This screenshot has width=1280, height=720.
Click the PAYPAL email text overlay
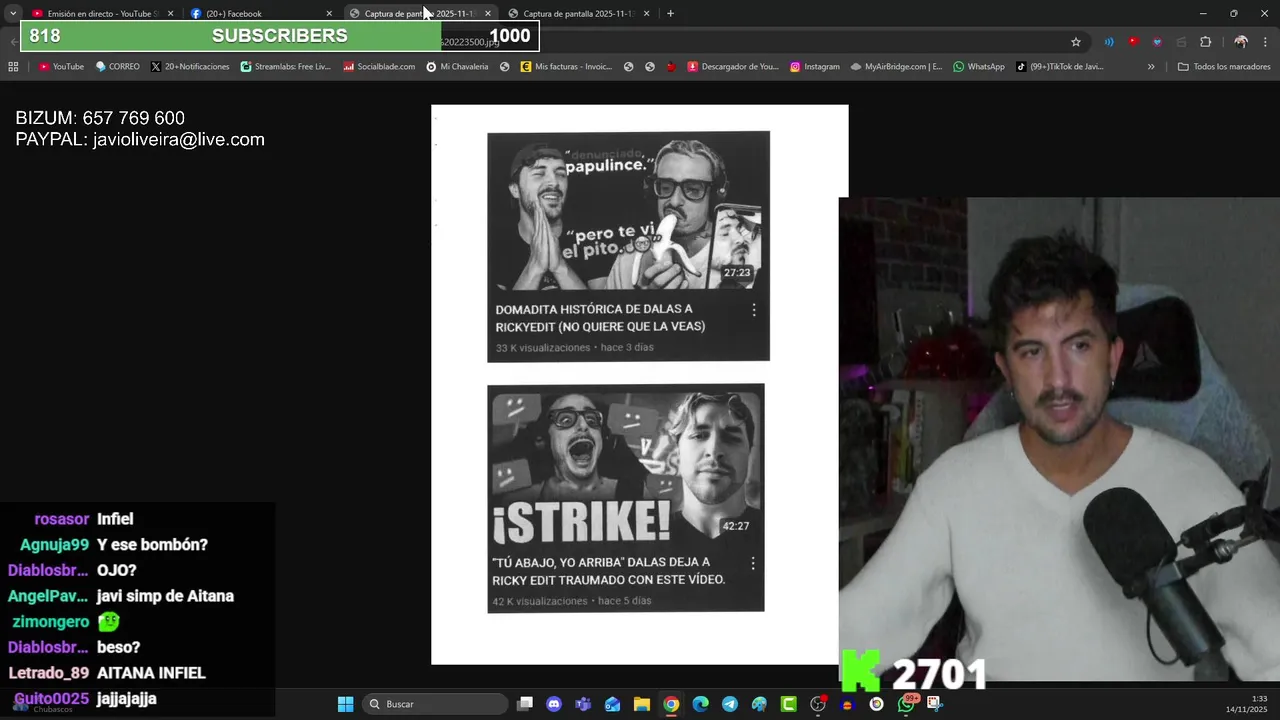(x=140, y=140)
